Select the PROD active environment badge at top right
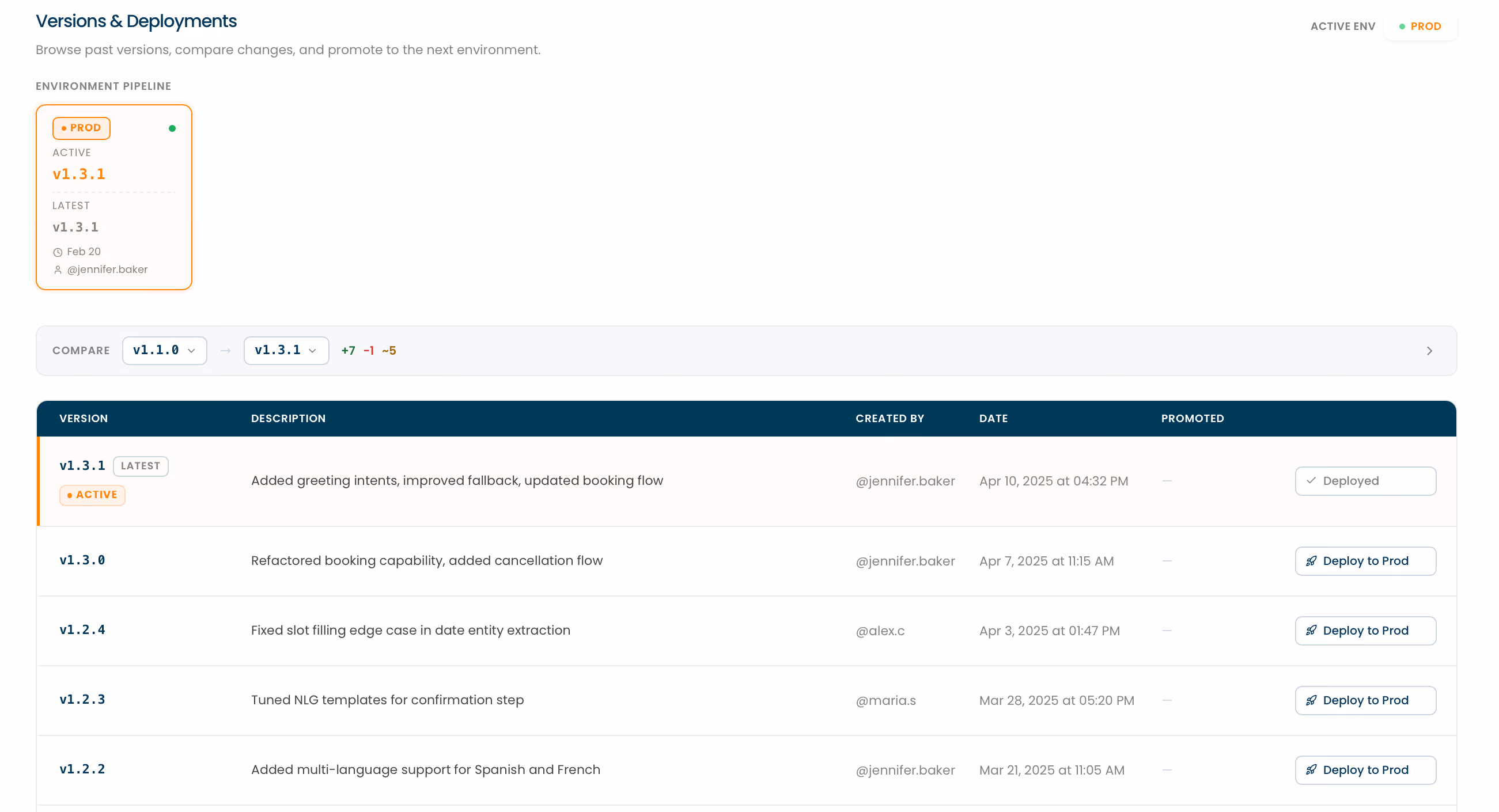Viewport: 1499px width, 812px height. point(1420,26)
